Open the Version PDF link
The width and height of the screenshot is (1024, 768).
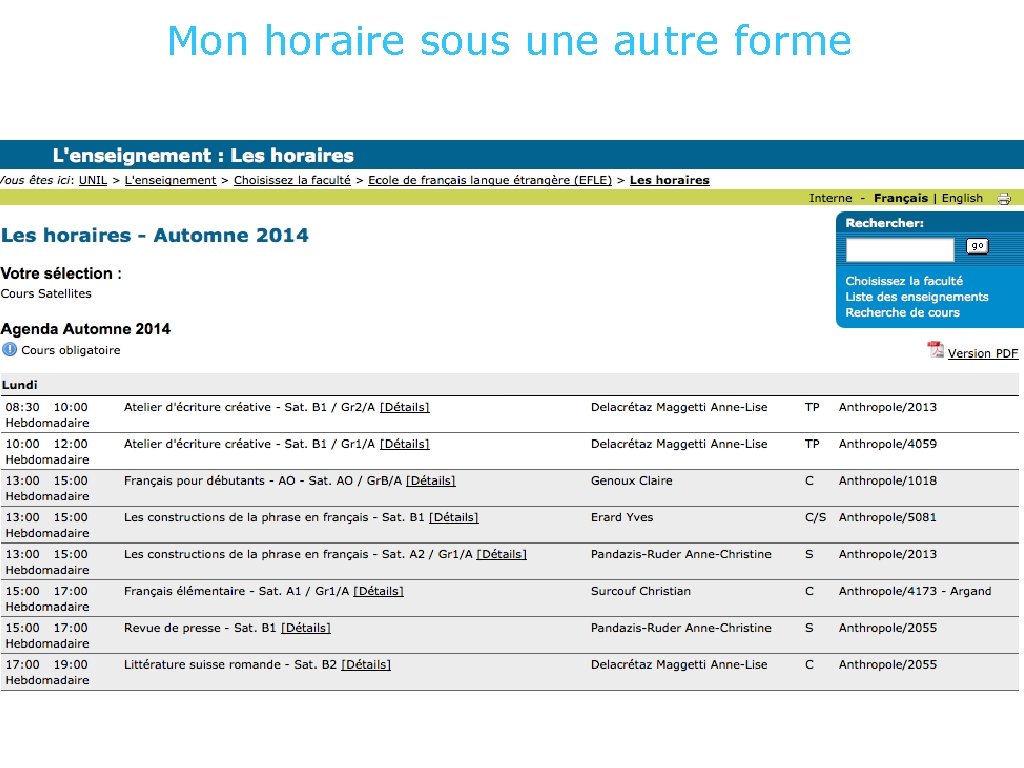tap(982, 353)
